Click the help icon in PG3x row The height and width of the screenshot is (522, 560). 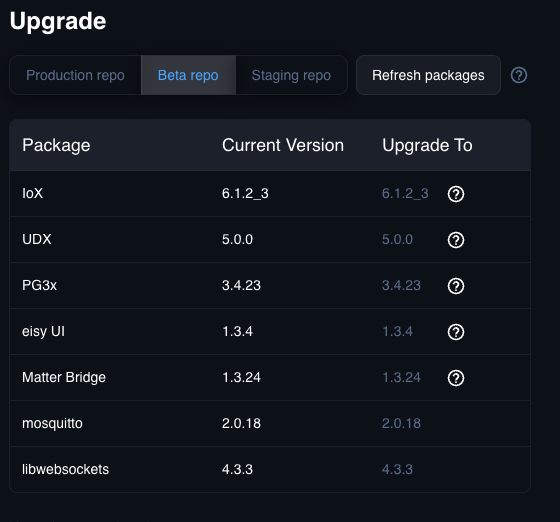tap(456, 286)
